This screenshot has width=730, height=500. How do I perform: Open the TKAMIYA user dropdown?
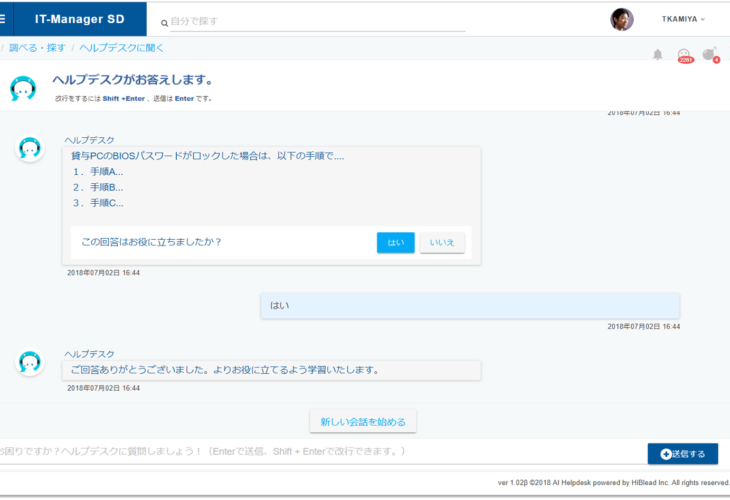(683, 19)
